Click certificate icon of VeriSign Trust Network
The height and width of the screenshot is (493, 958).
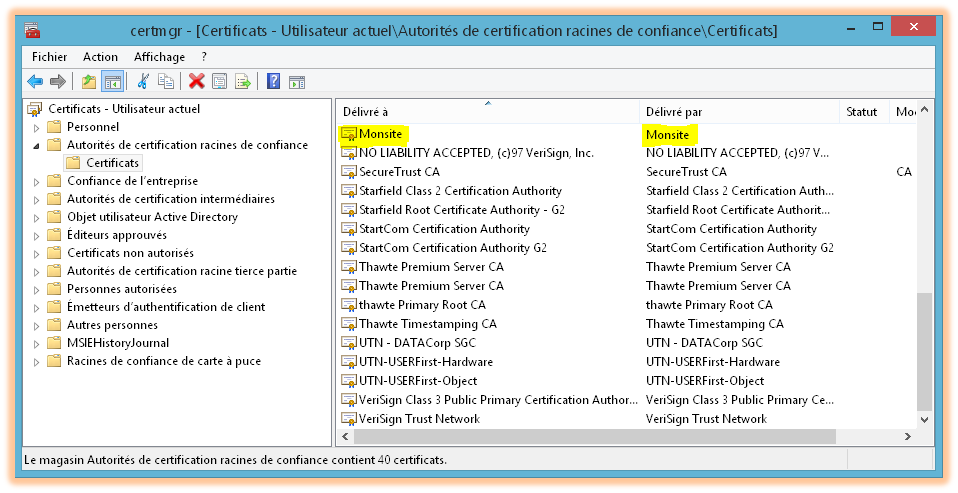click(349, 418)
